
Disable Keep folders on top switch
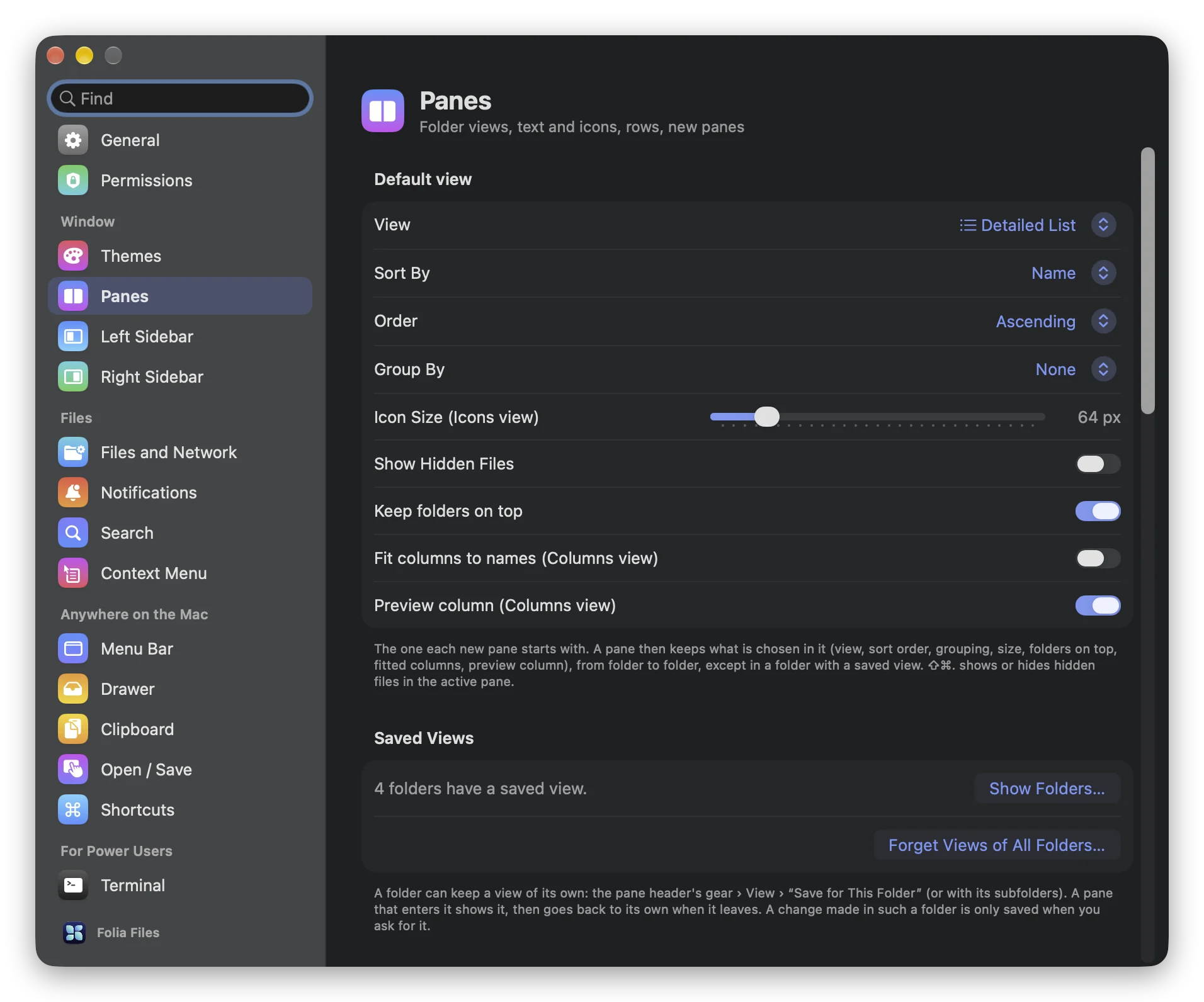(x=1098, y=511)
